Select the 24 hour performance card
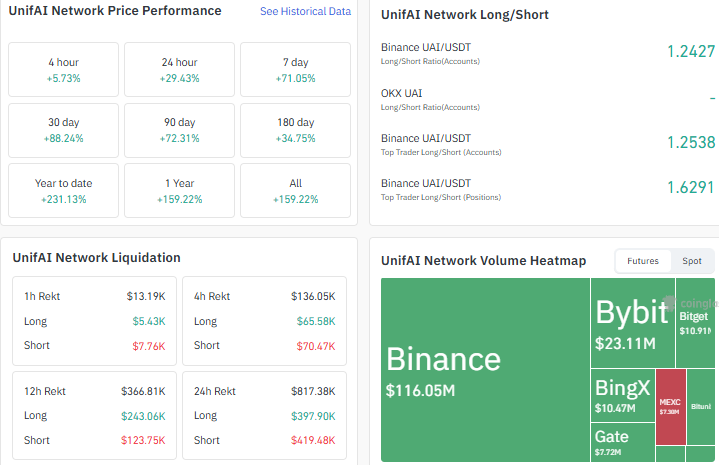 tap(179, 70)
